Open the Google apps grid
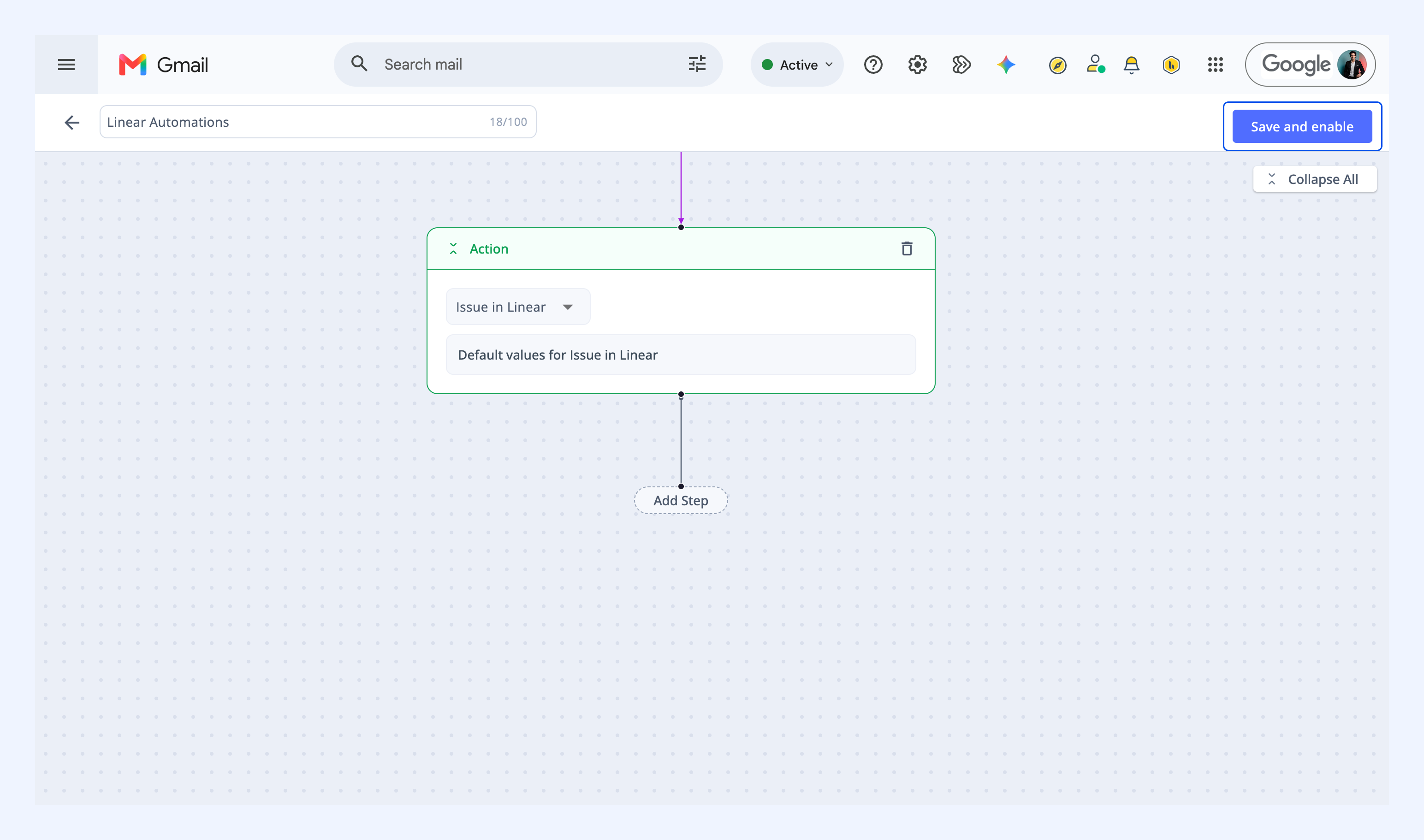The image size is (1424, 840). point(1215,65)
